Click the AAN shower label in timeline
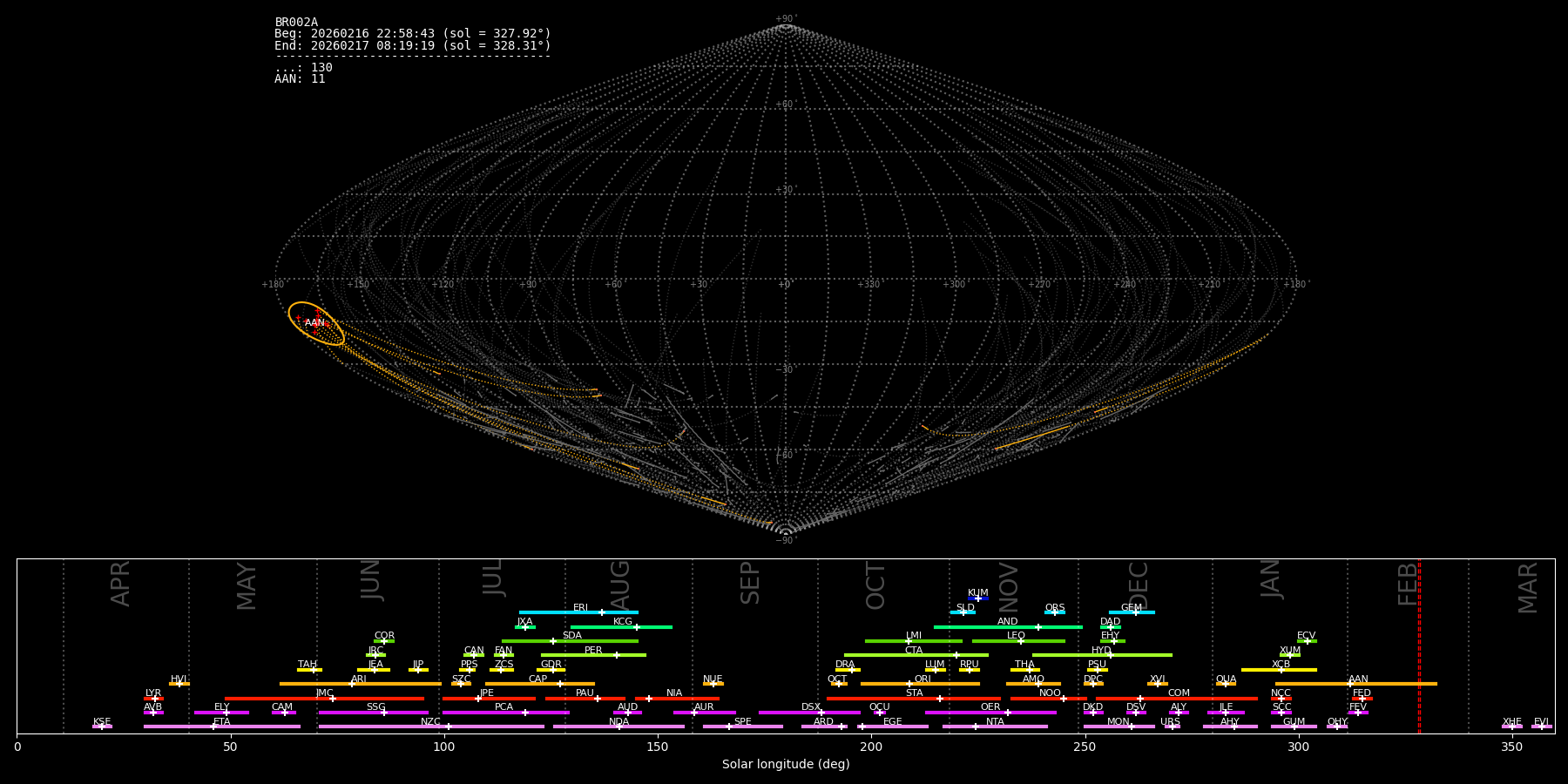 point(1358,679)
